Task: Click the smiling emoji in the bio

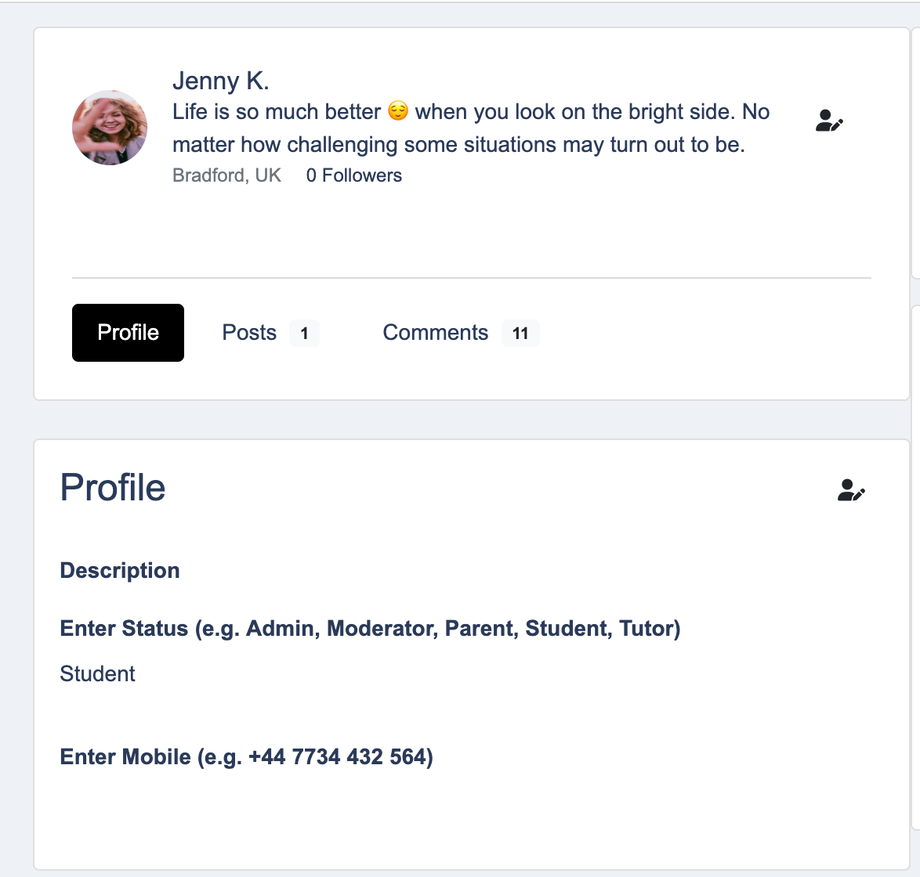Action: pos(398,111)
